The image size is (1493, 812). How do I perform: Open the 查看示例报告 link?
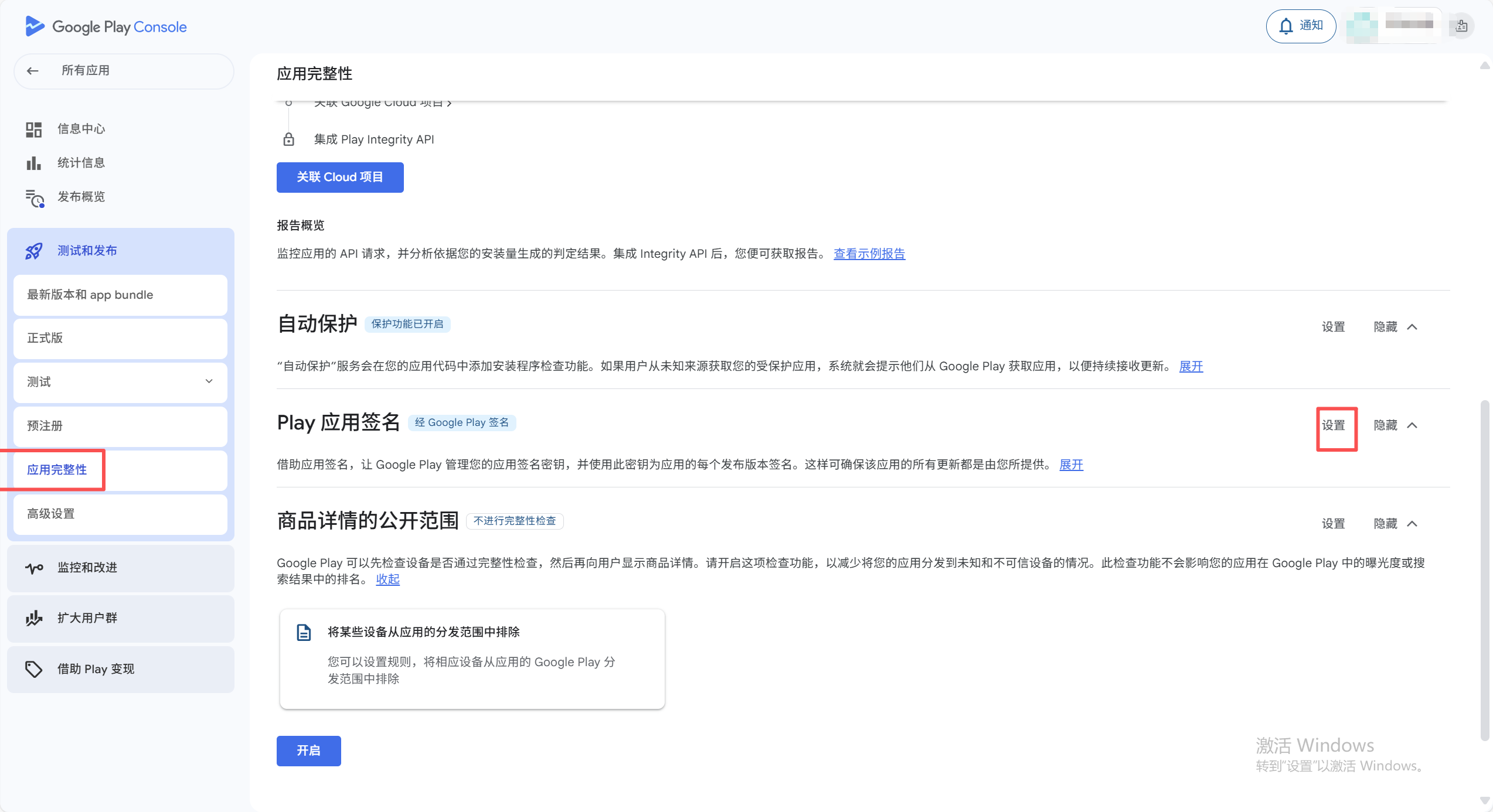pyautogui.click(x=869, y=254)
